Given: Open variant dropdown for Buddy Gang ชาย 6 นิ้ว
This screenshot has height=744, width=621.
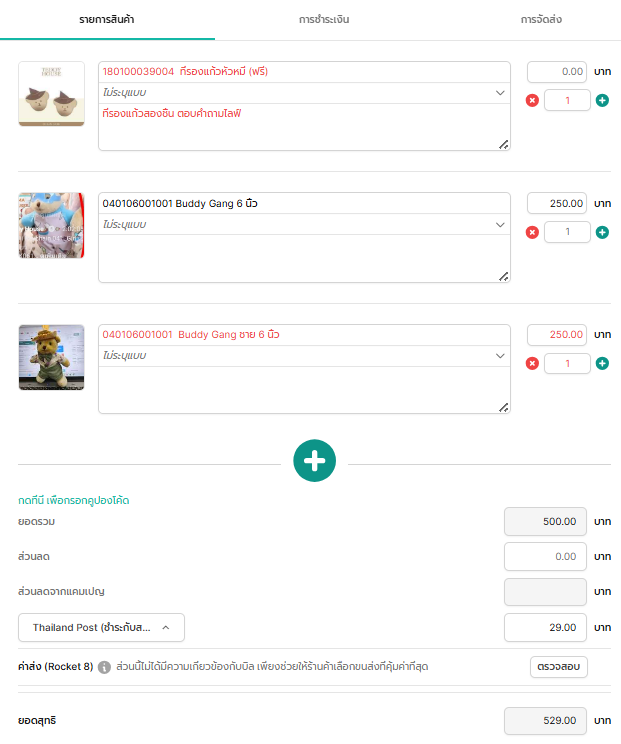Looking at the screenshot, I should coord(500,356).
